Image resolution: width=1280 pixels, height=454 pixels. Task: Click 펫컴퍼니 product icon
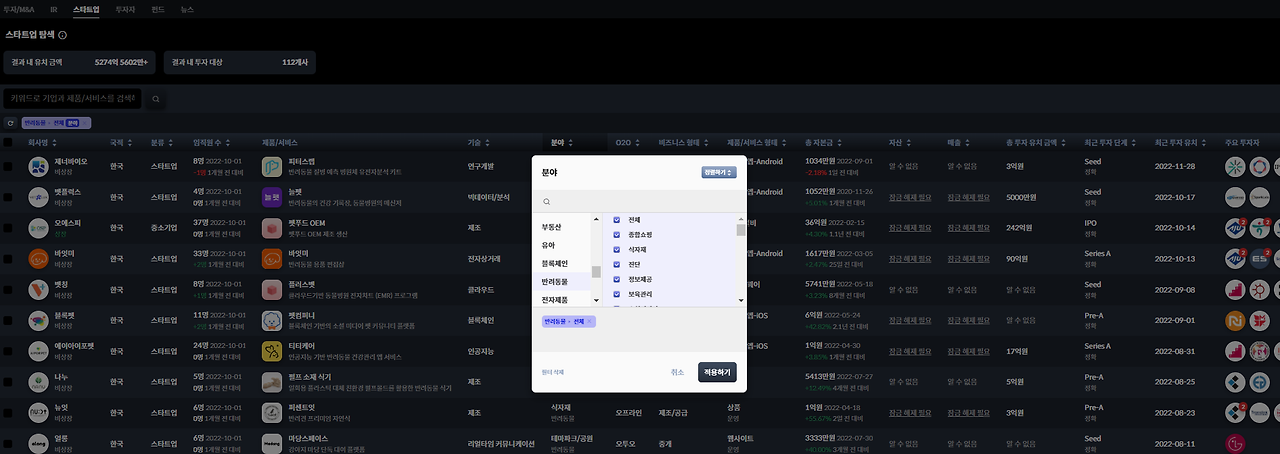273,321
